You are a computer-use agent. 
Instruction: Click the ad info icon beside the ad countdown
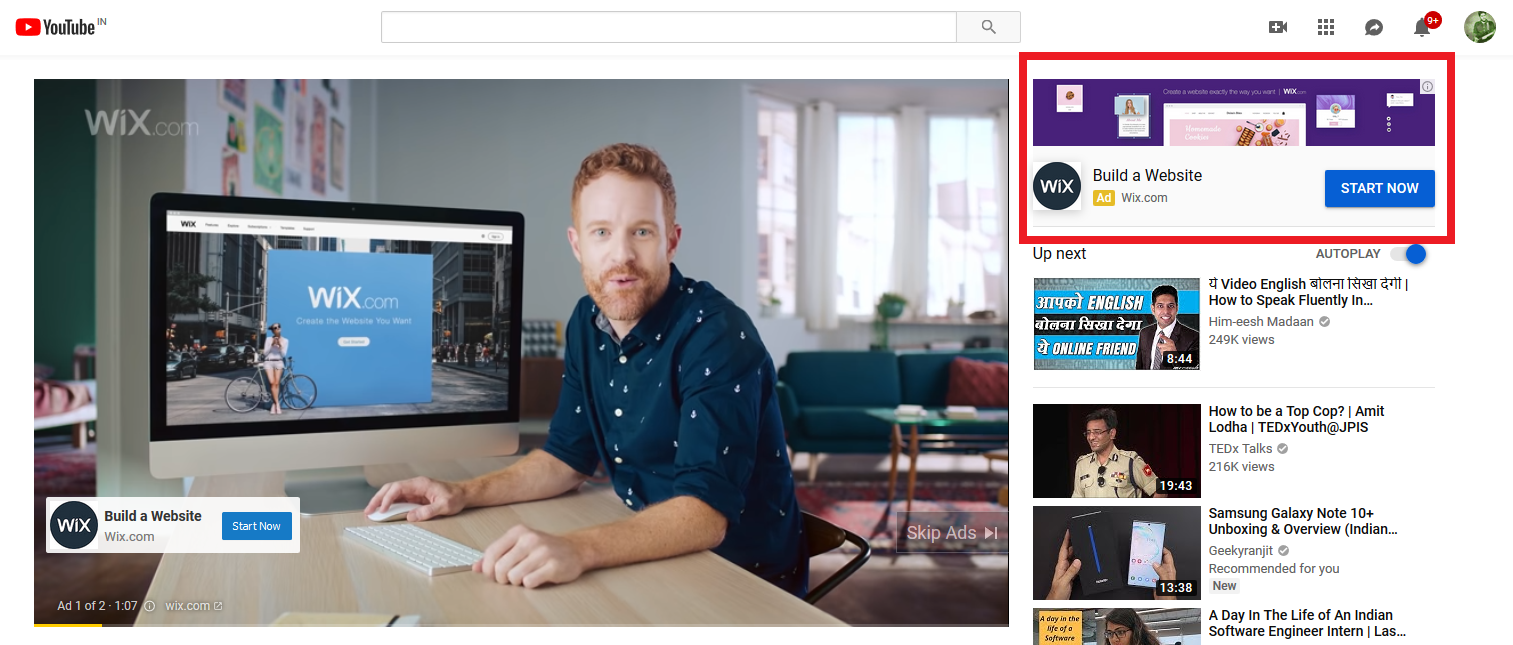coord(150,606)
